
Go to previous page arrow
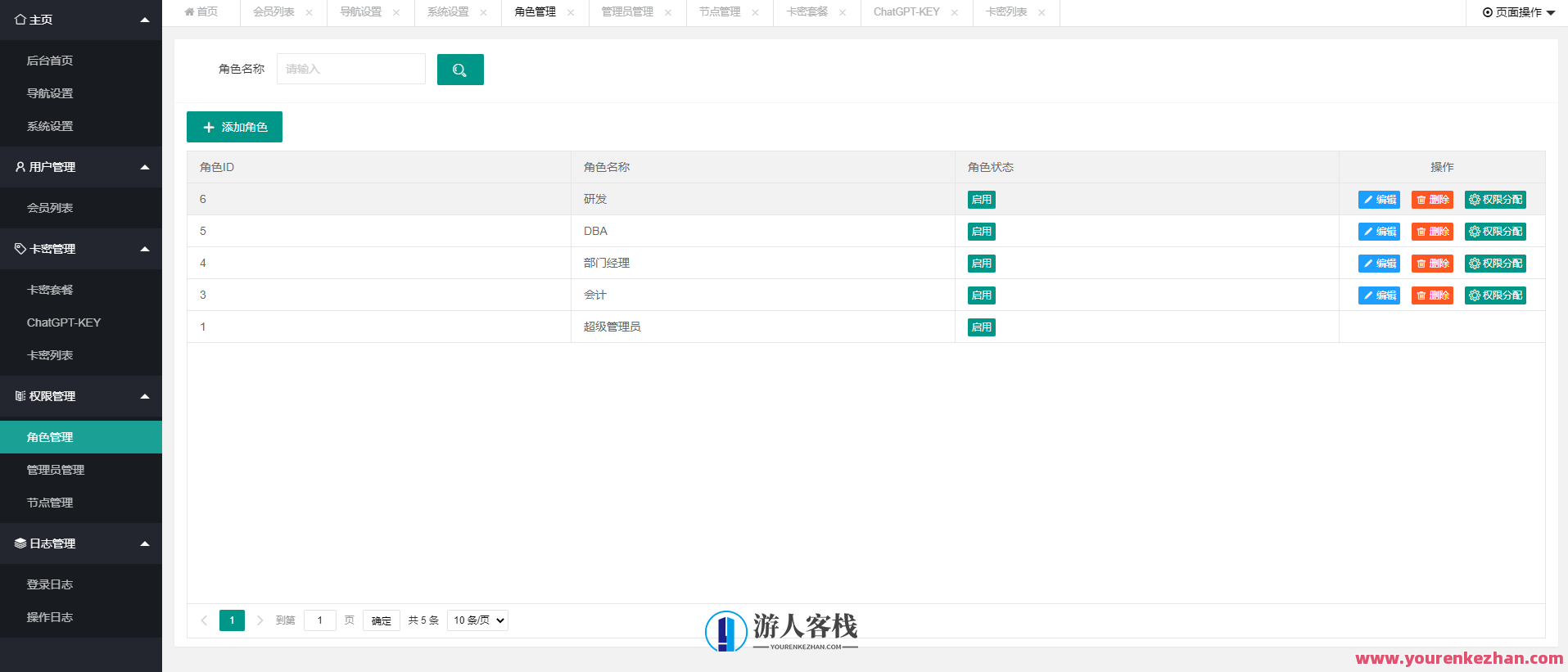point(204,620)
